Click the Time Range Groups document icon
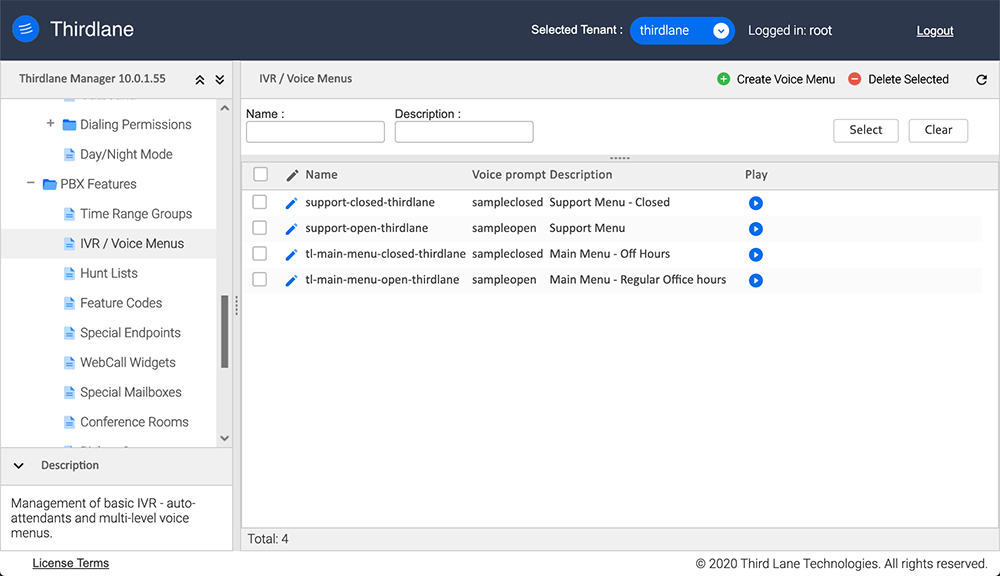This screenshot has width=1000, height=576. pyautogui.click(x=70, y=214)
